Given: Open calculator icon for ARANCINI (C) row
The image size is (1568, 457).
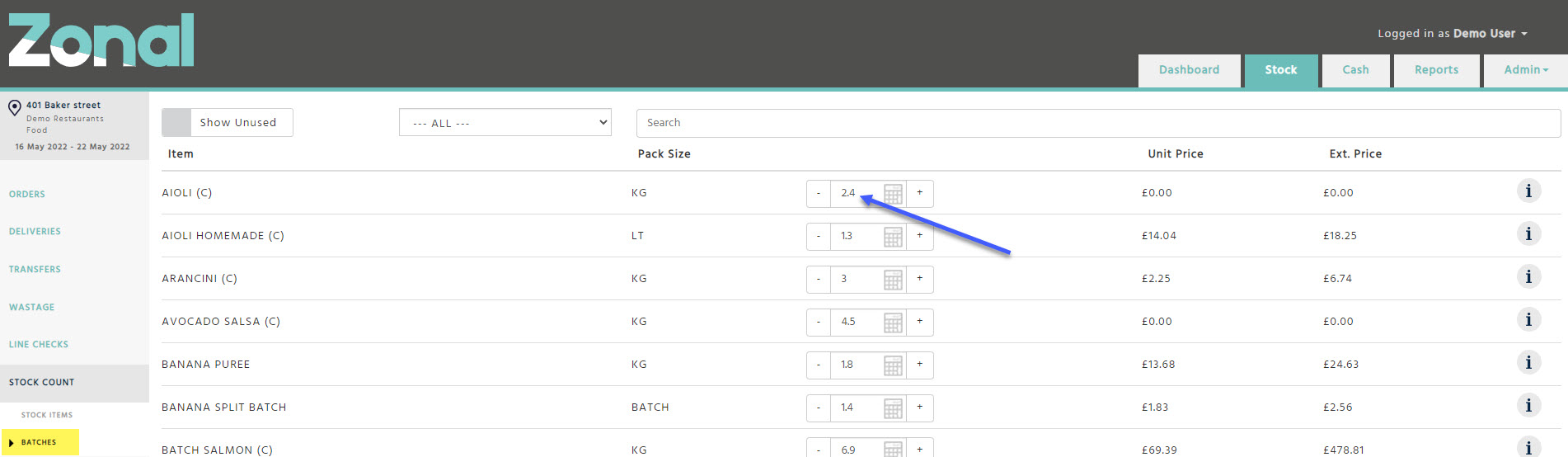Looking at the screenshot, I should 893,280.
